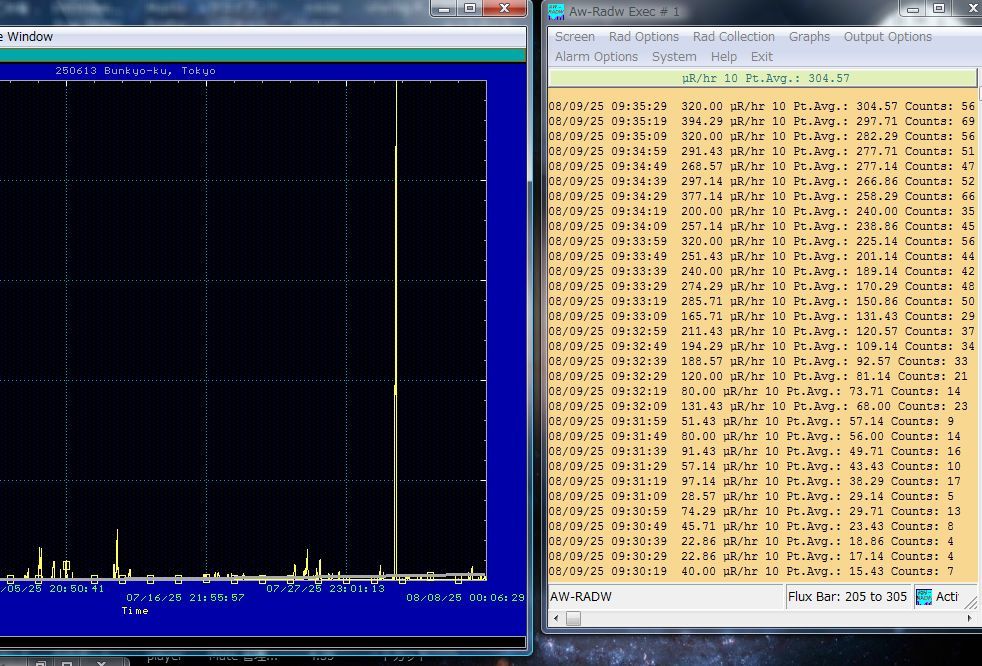The height and width of the screenshot is (666, 982).
Task: Open the System menu
Action: 674,57
